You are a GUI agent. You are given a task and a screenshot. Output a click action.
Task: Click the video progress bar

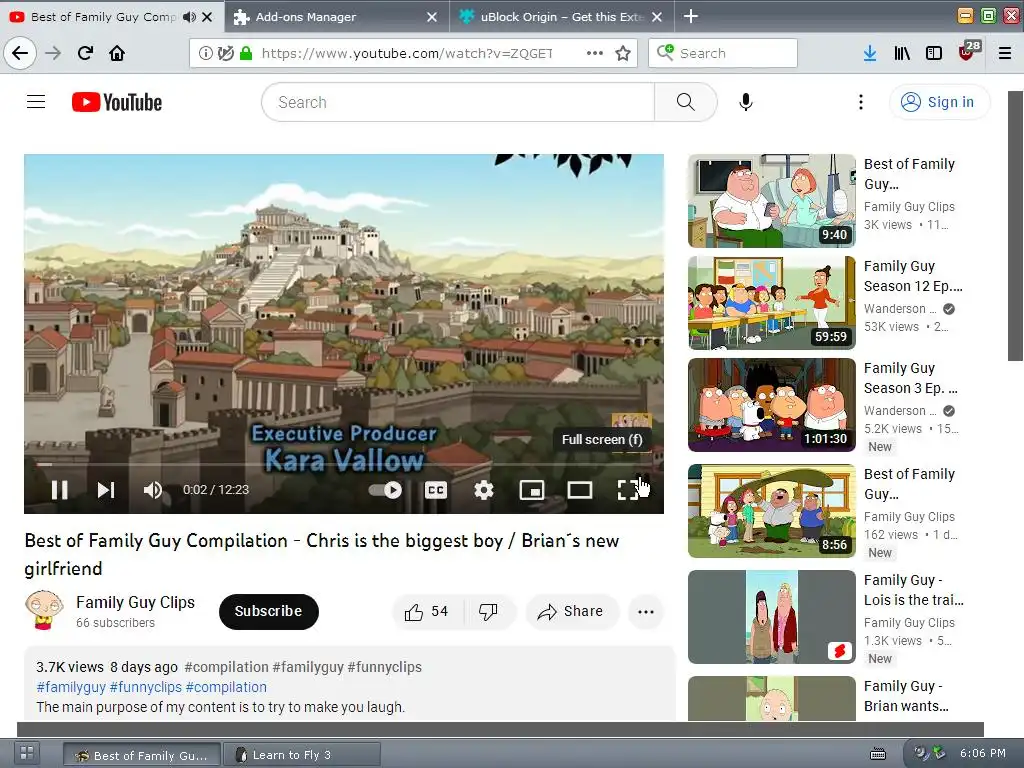(x=344, y=464)
